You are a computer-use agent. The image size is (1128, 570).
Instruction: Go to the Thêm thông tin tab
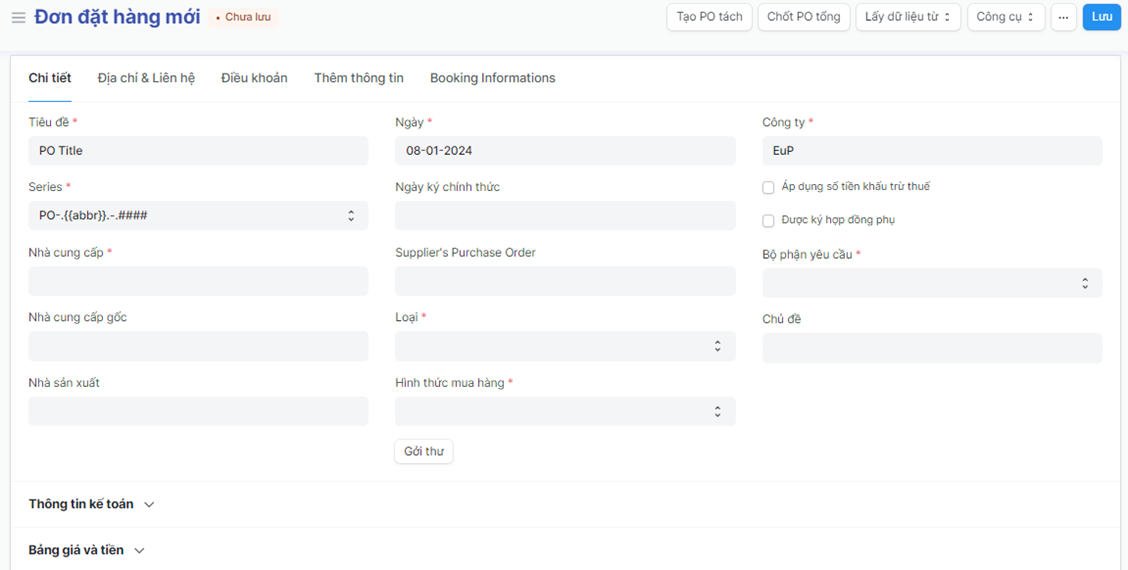coord(358,78)
